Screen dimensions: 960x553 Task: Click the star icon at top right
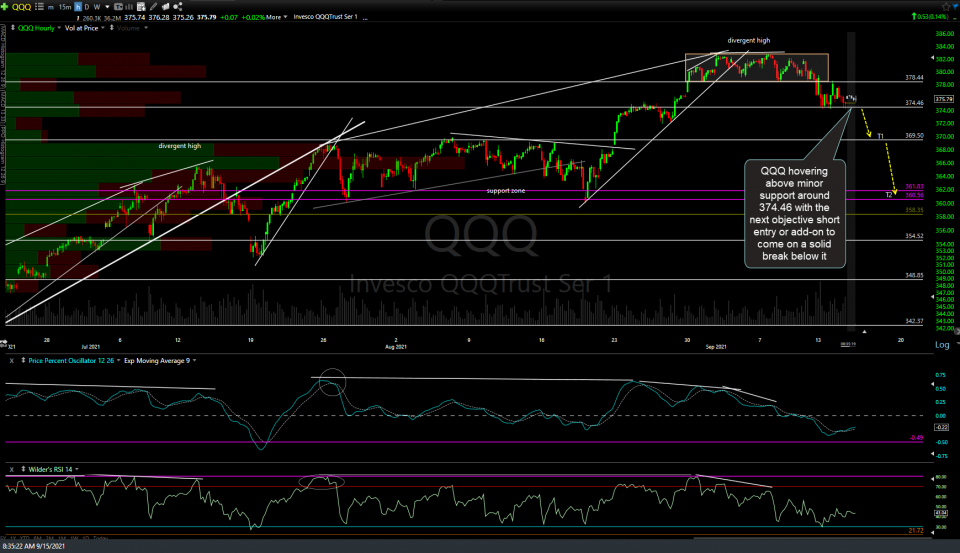point(947,6)
